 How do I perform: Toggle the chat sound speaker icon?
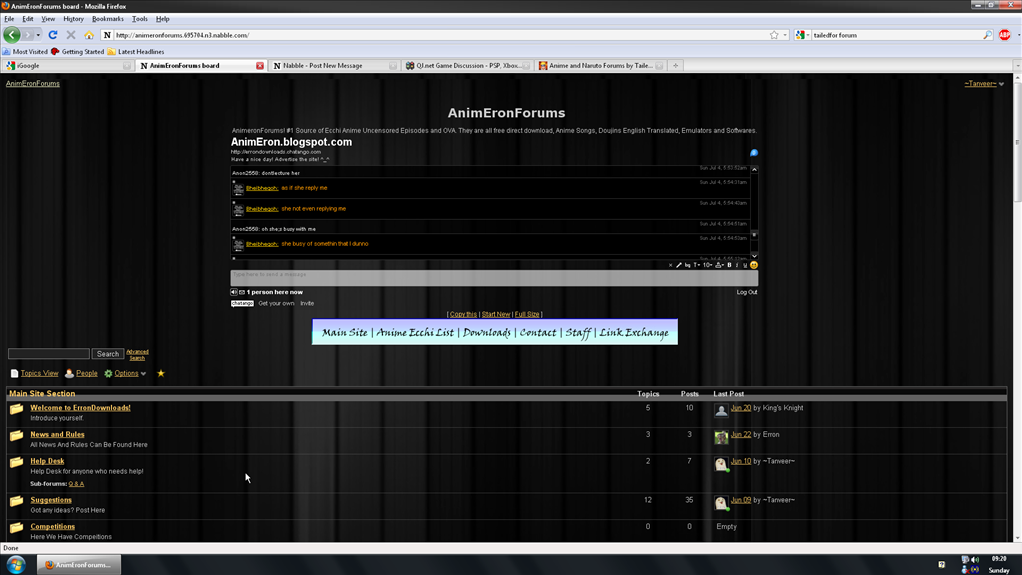coord(234,292)
